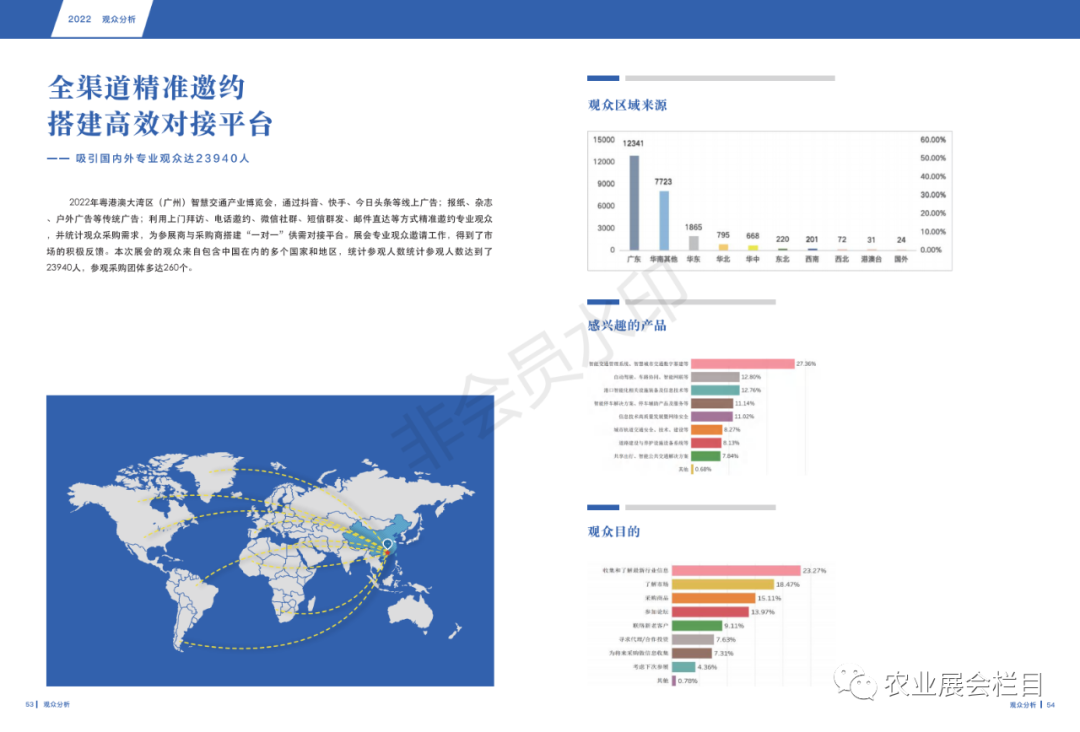The height and width of the screenshot is (732, 1080).
Task: Click the '感兴趣的产品' section title
Action: [x=627, y=325]
